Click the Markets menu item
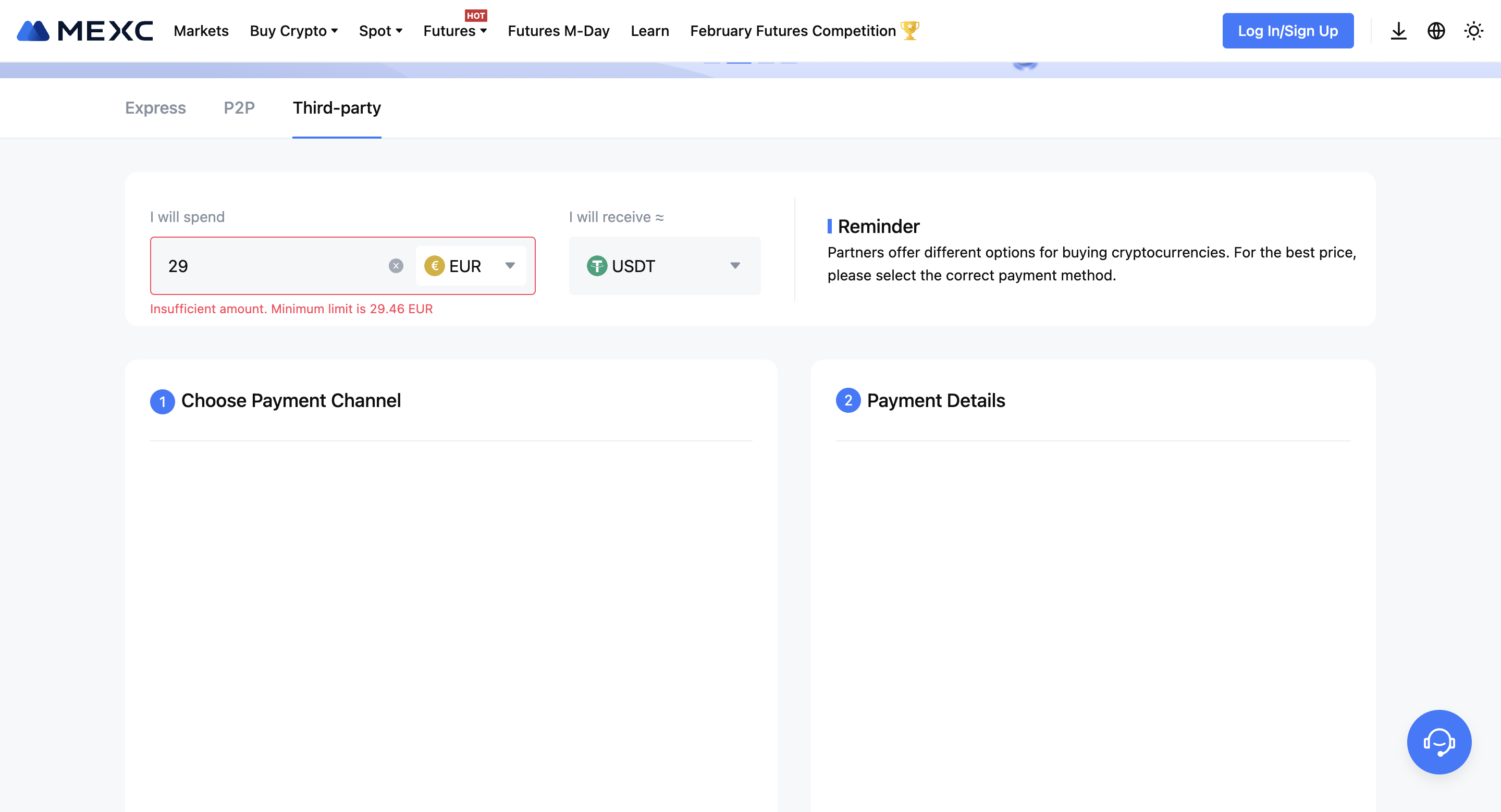This screenshot has width=1501, height=812. (200, 29)
